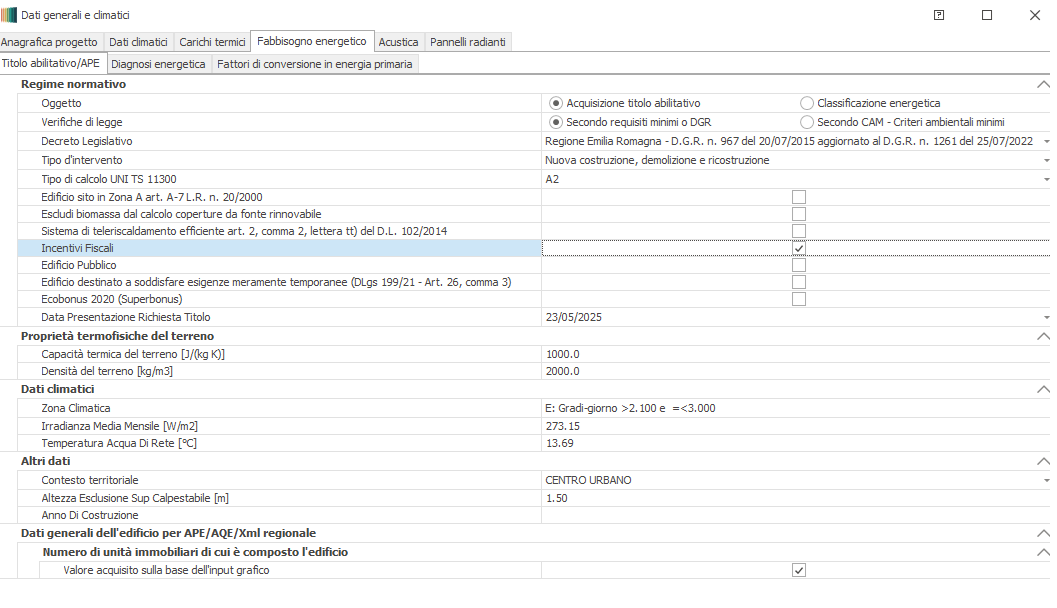The width and height of the screenshot is (1057, 608).
Task: Collapse the Proprietà termofisiche del terreno section
Action: point(1043,337)
